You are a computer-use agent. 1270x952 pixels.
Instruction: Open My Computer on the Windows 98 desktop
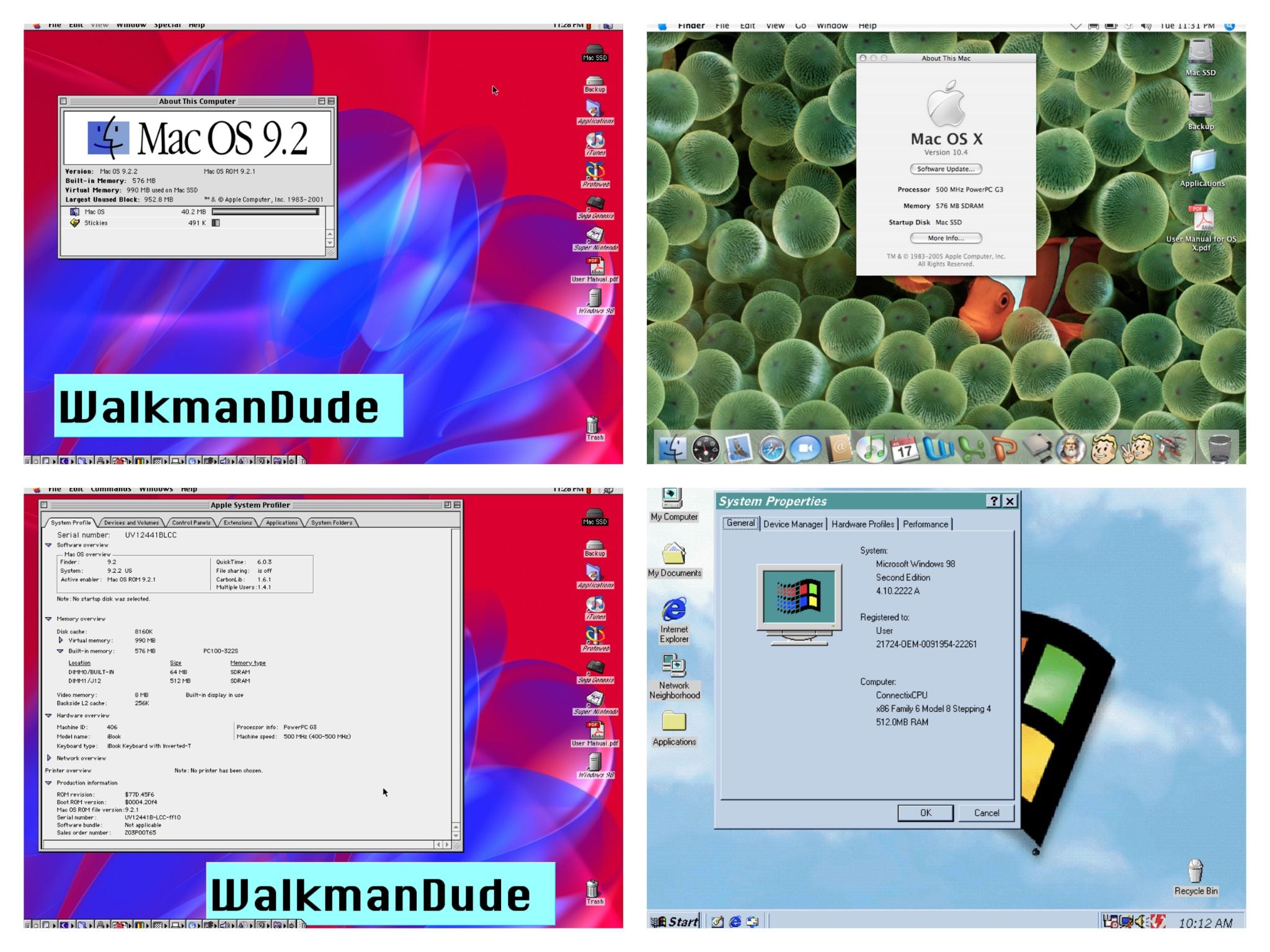pyautogui.click(x=674, y=505)
